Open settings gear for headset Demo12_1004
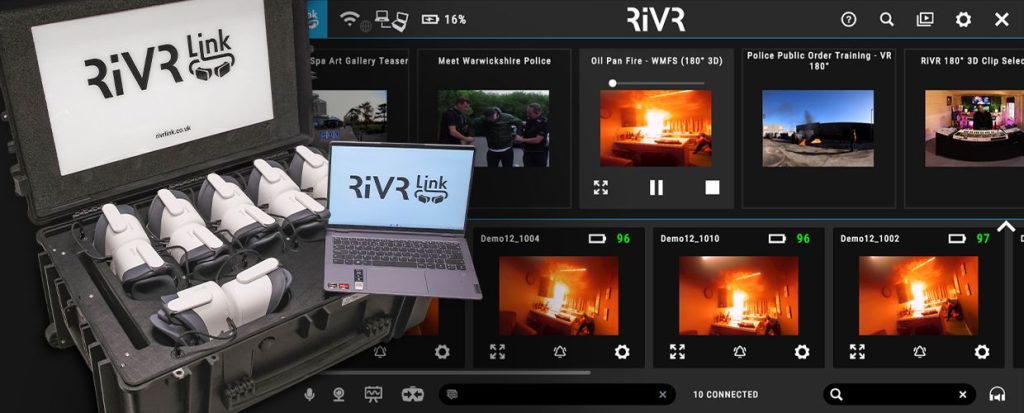Image resolution: width=1024 pixels, height=413 pixels. 622,352
